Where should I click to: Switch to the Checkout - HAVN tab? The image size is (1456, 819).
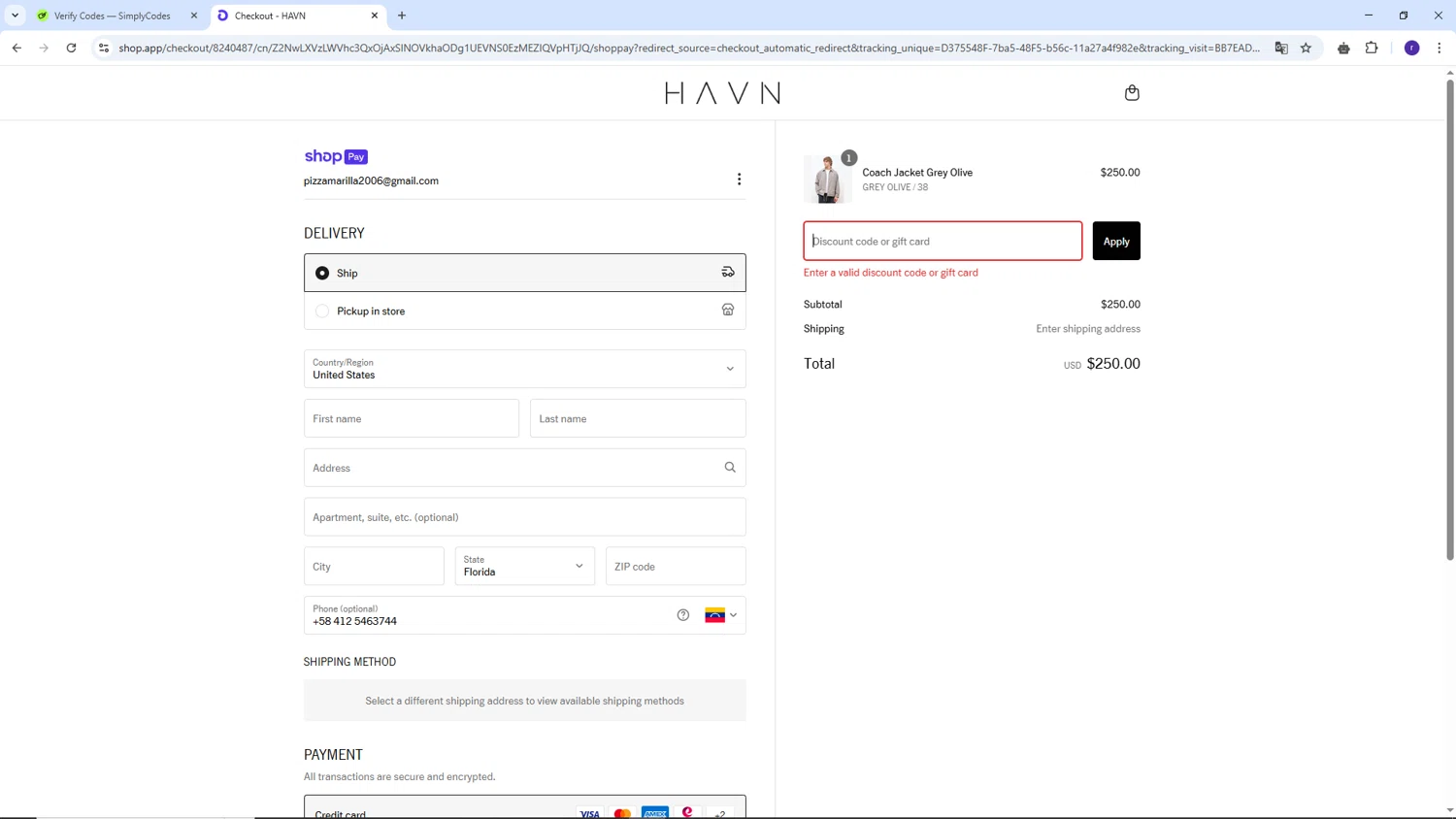297,16
